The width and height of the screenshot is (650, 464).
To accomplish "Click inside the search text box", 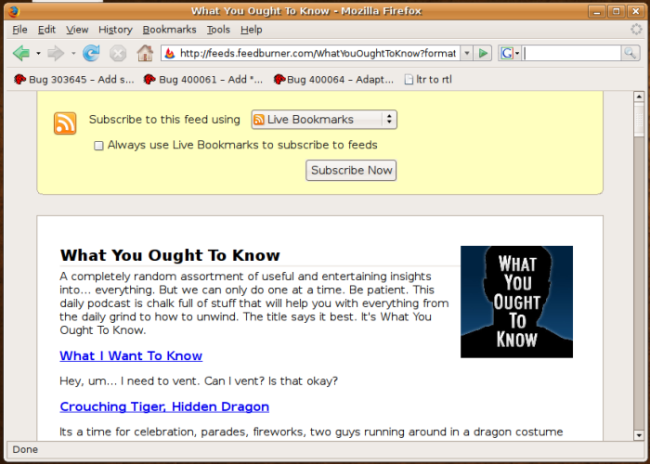I will click(x=571, y=53).
